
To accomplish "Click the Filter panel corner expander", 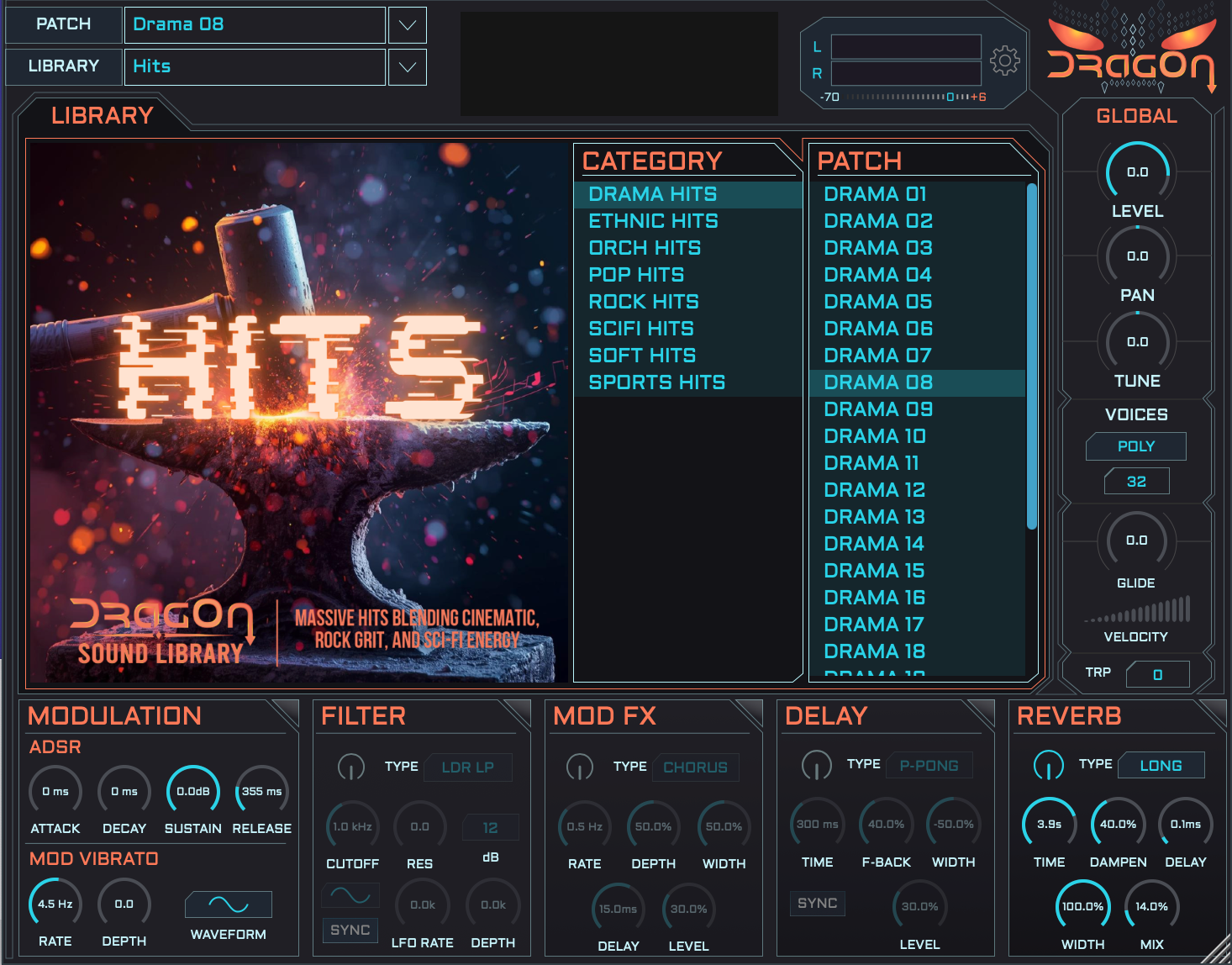I will 519,712.
